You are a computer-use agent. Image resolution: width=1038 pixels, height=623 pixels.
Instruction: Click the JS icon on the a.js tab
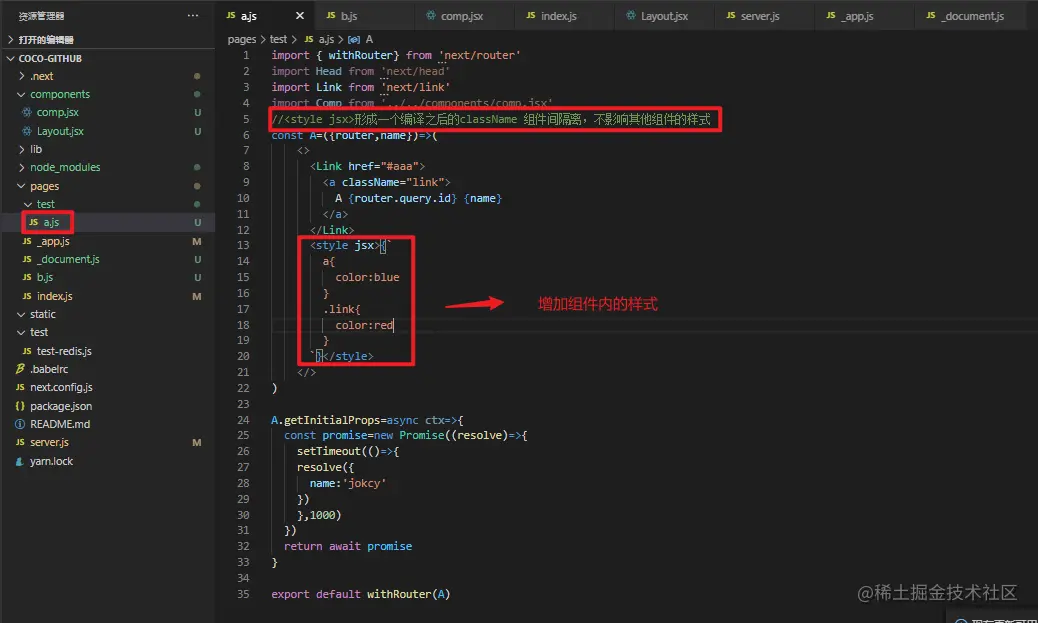coord(230,15)
